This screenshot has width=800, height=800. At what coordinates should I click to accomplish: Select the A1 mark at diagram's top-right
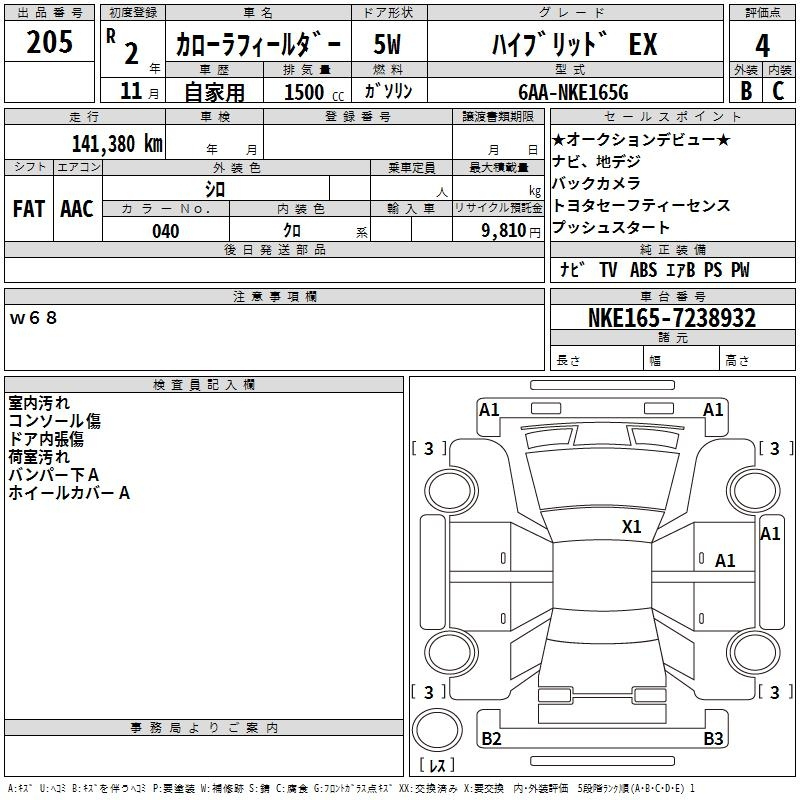tap(713, 409)
